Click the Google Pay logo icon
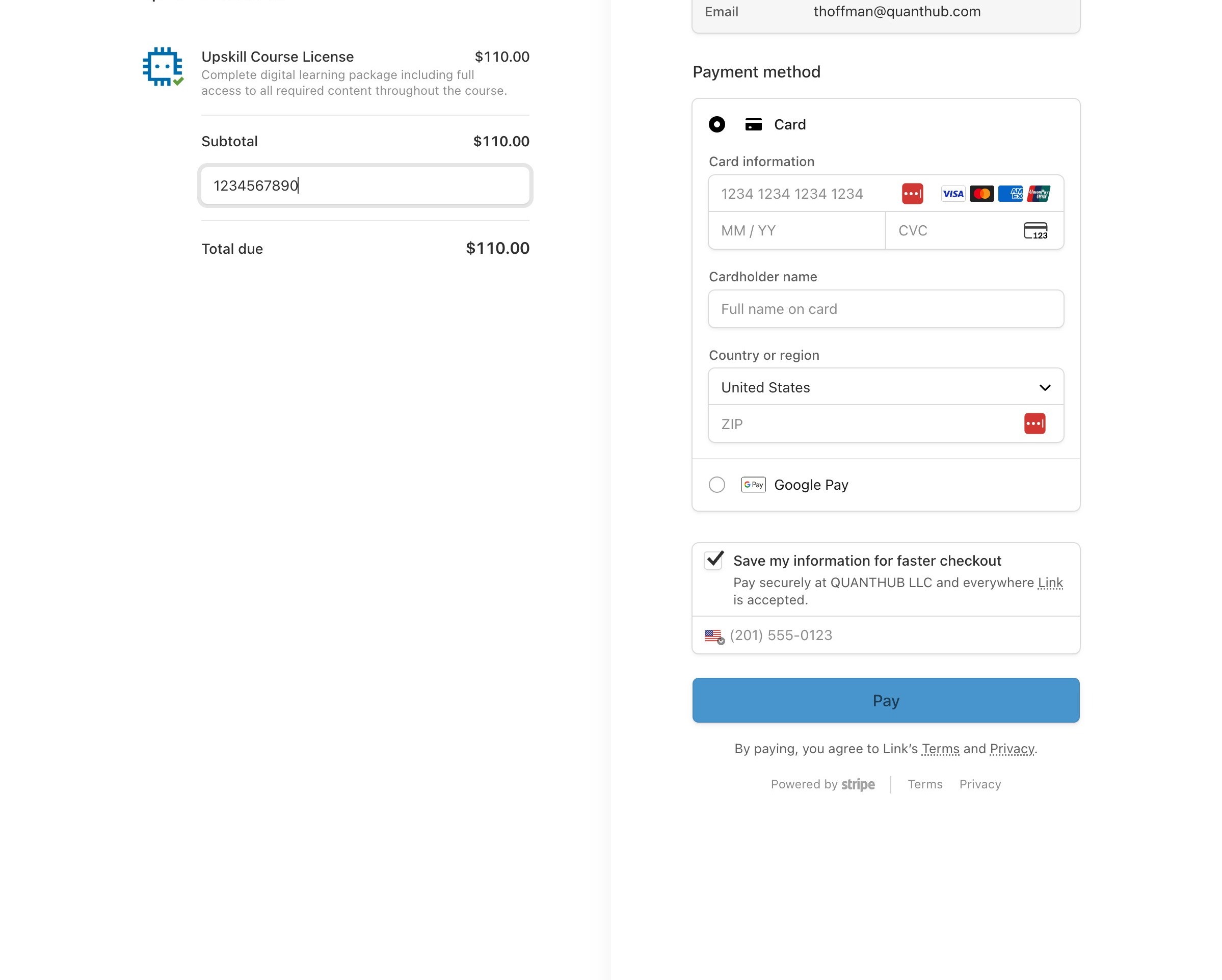1222x980 pixels. point(753,485)
